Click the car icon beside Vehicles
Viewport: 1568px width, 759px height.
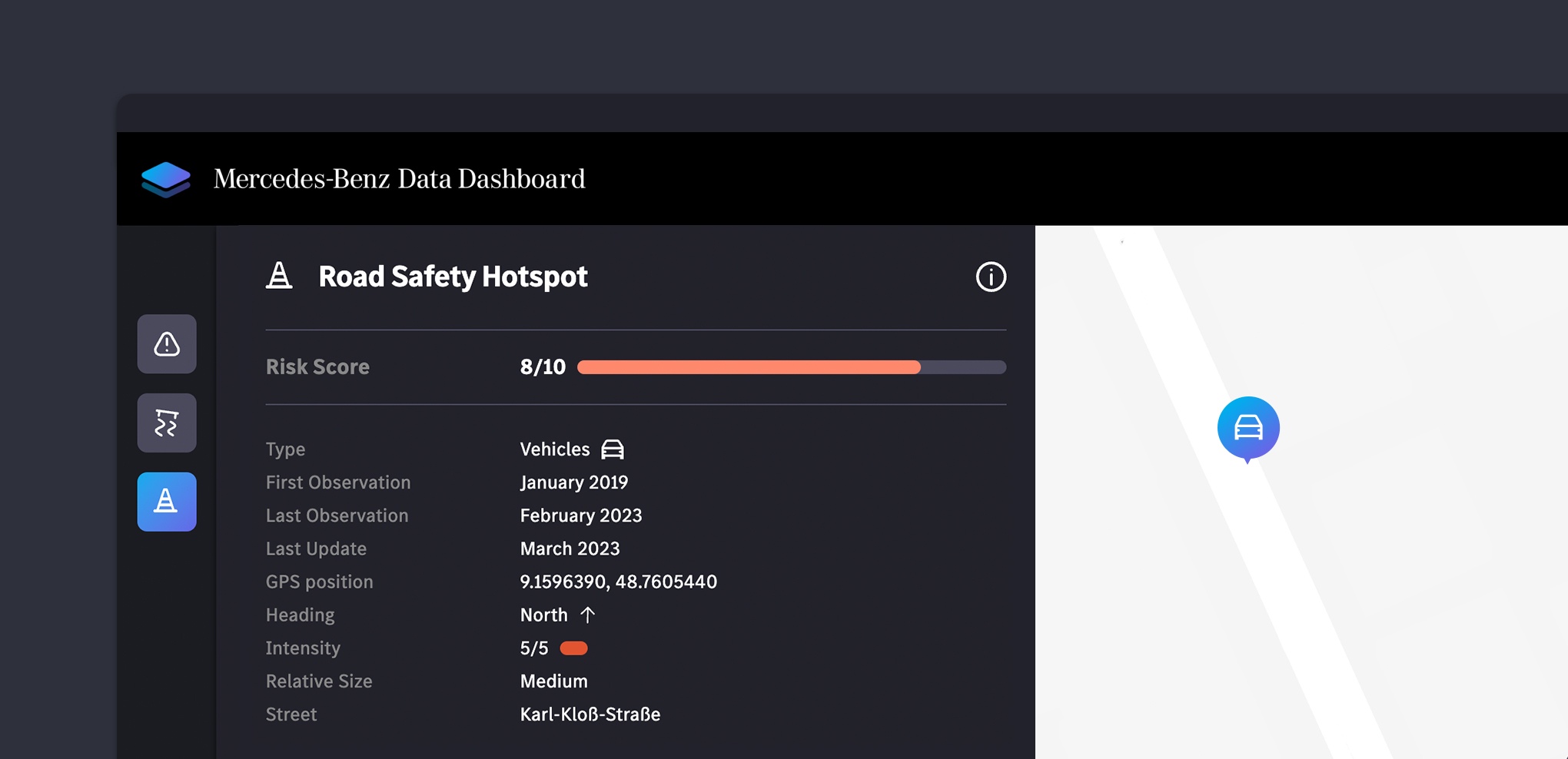click(613, 449)
